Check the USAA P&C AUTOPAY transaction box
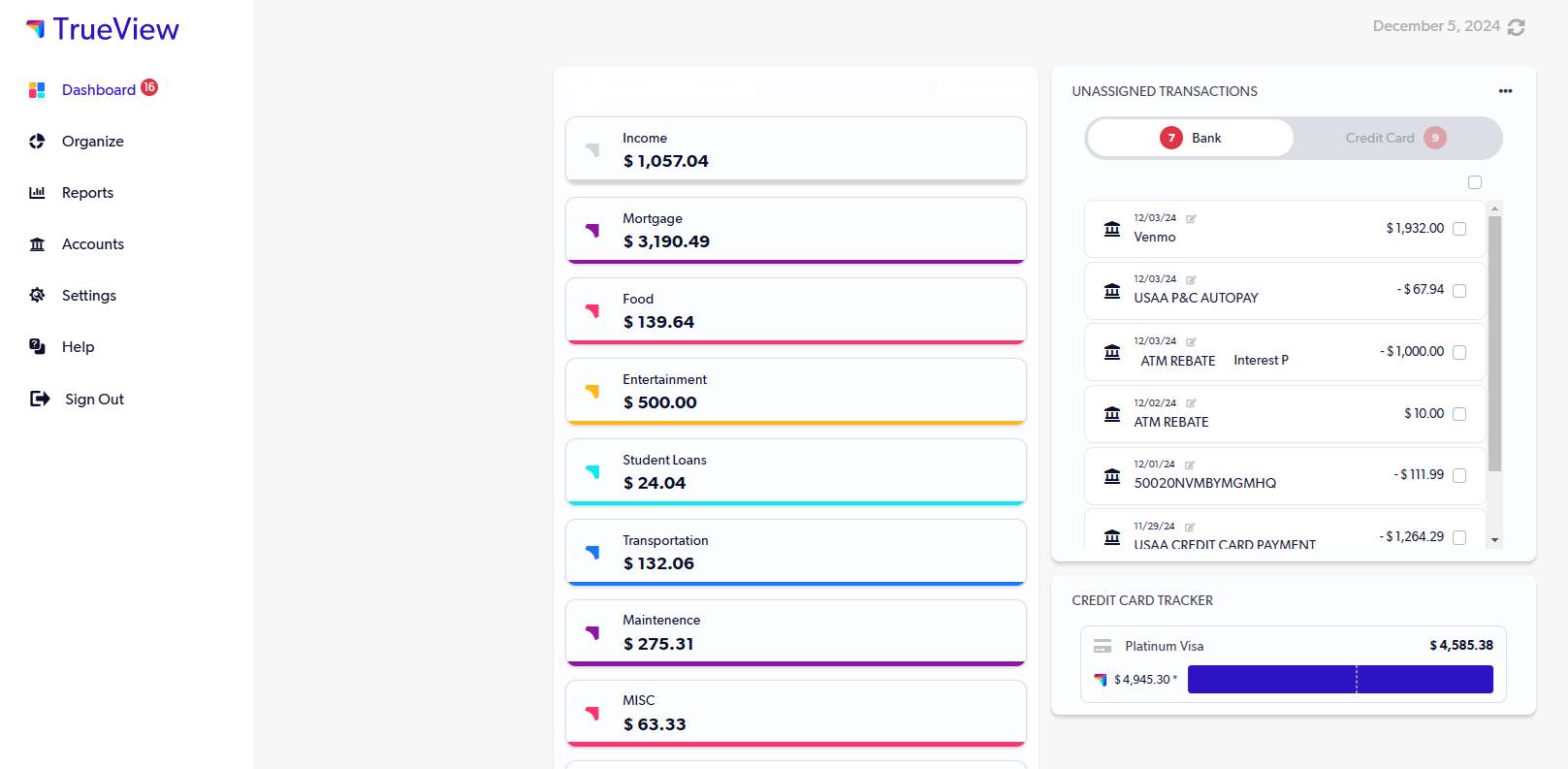Screen dimensions: 1568x769 click(1459, 290)
